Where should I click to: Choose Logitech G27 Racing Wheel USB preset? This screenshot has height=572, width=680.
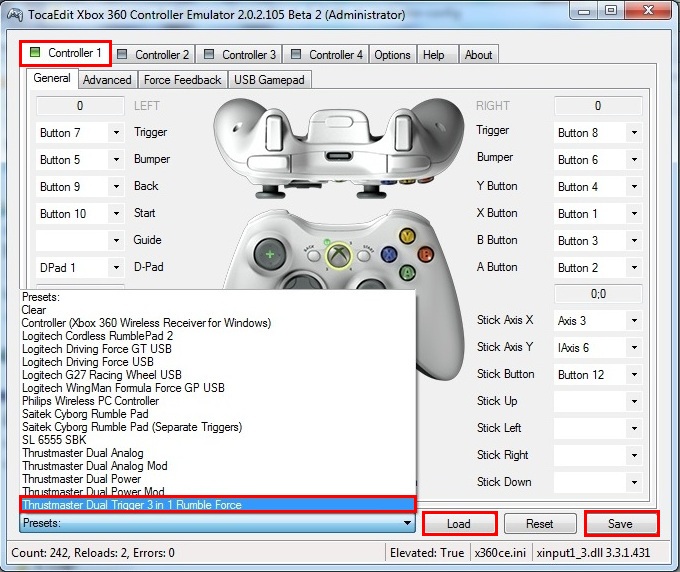(x=102, y=375)
